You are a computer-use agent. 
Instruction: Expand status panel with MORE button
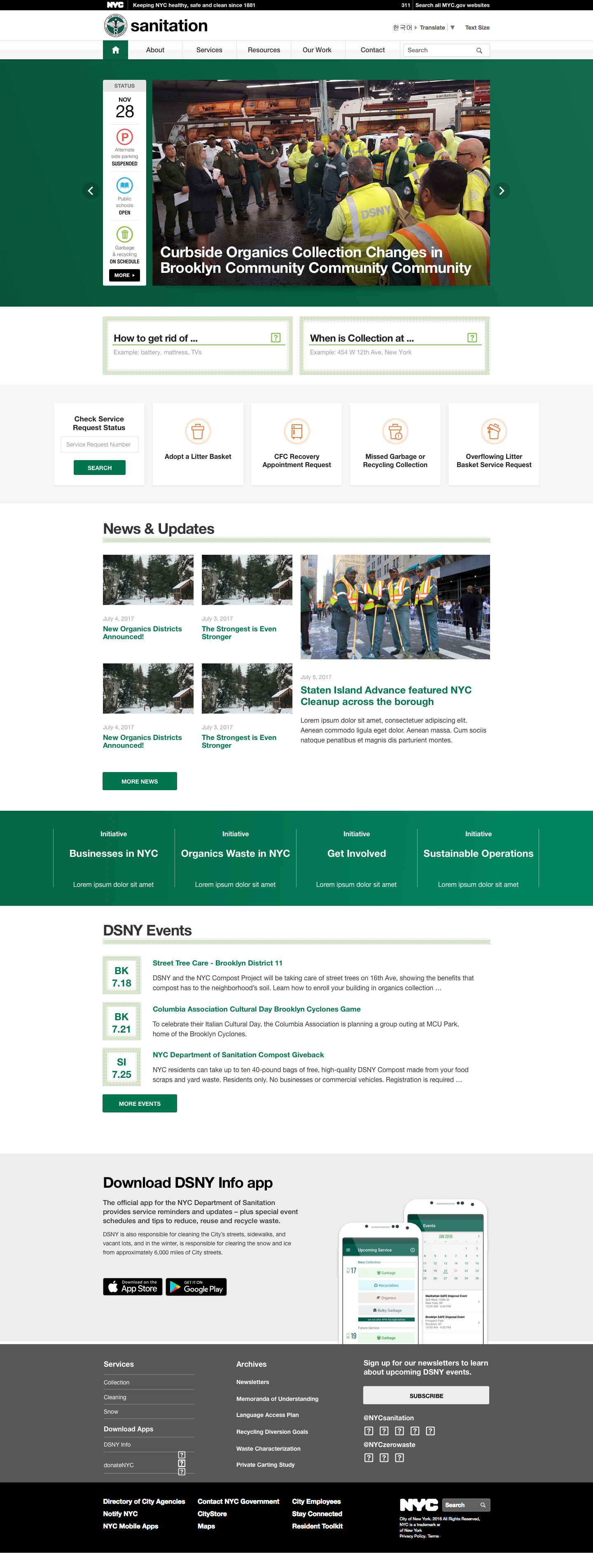tap(124, 275)
